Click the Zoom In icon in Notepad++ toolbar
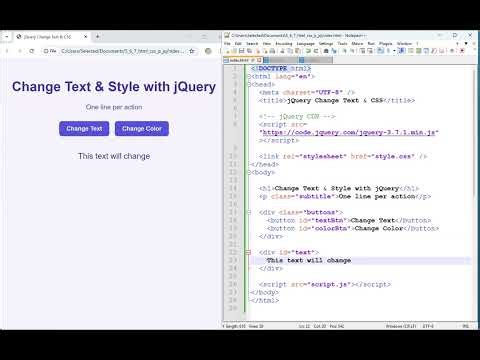Image resolution: width=480 pixels, height=360 pixels. (345, 51)
